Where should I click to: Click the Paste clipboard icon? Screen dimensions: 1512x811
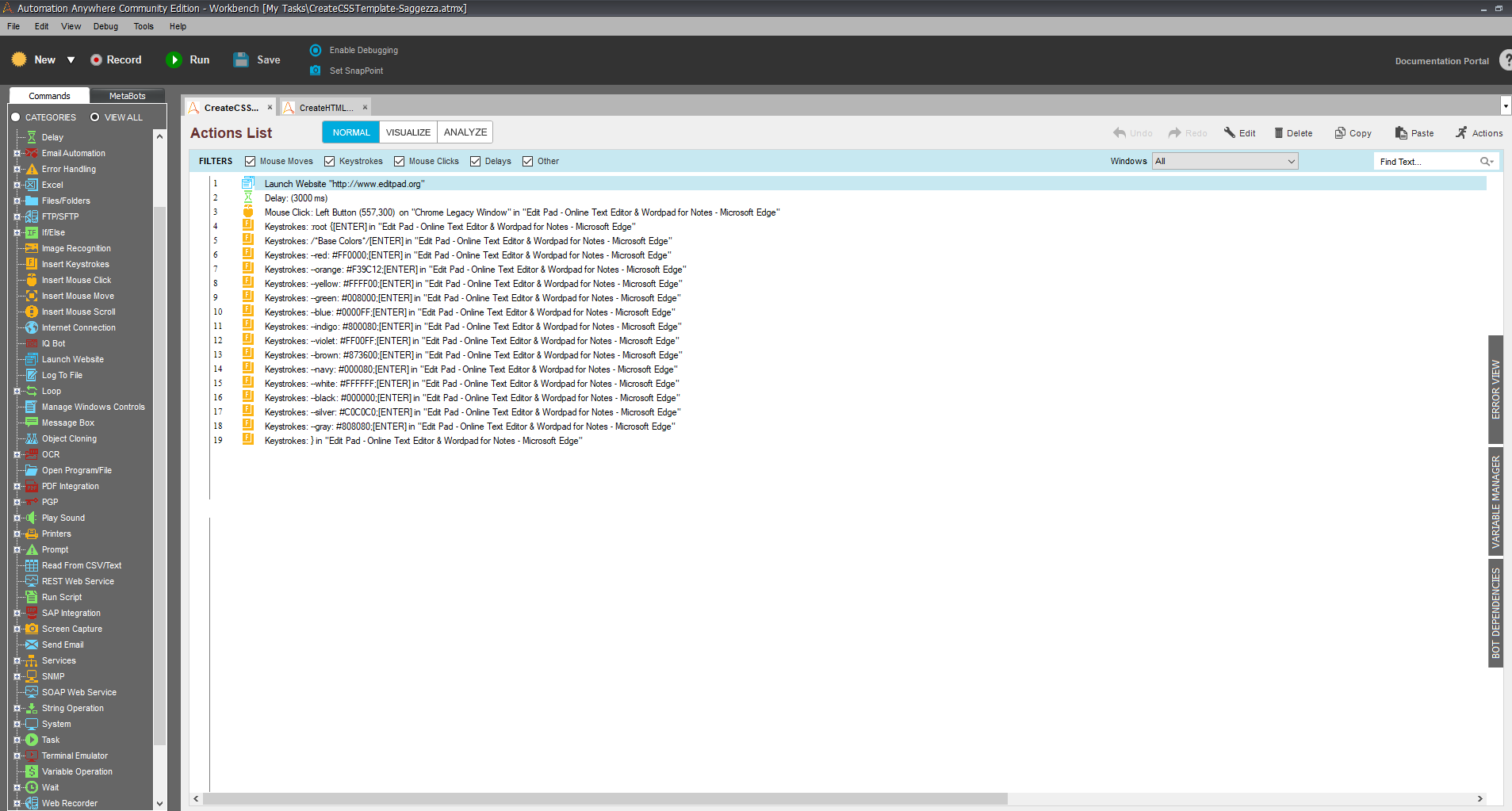pyautogui.click(x=1402, y=132)
